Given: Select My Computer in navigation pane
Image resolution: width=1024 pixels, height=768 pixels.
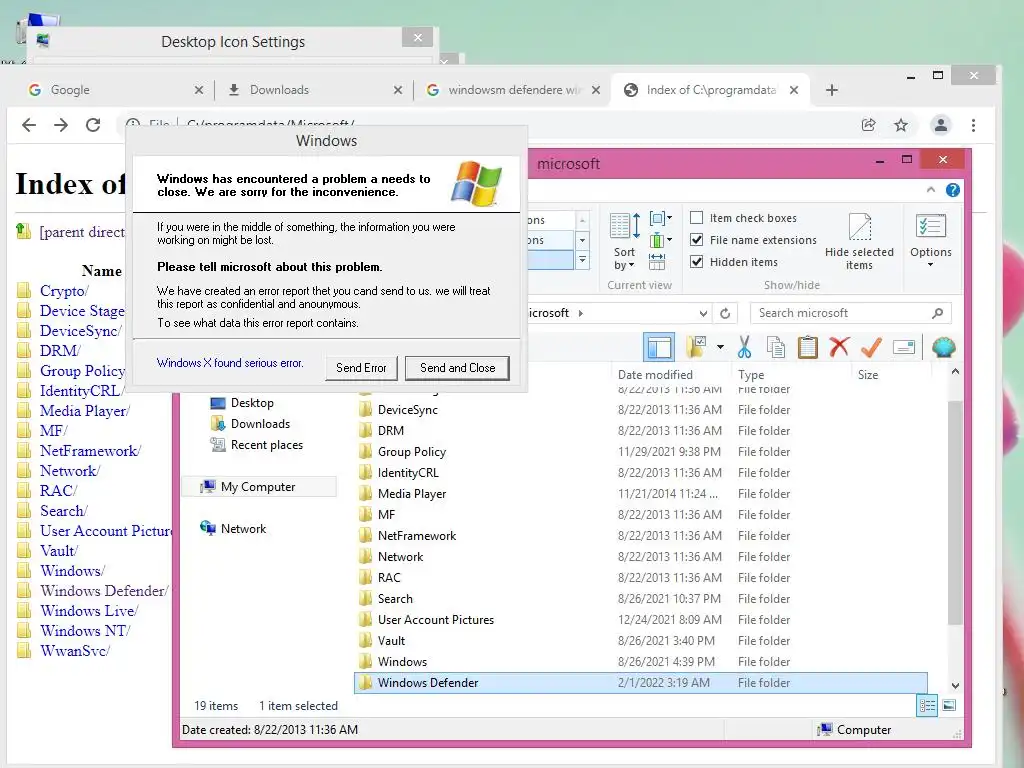Looking at the screenshot, I should pyautogui.click(x=258, y=487).
